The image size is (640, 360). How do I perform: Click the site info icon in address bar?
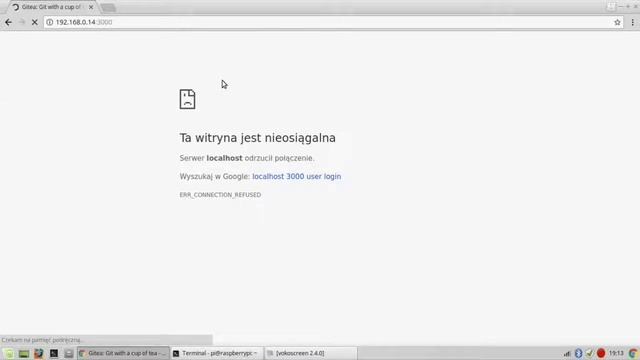pos(49,22)
